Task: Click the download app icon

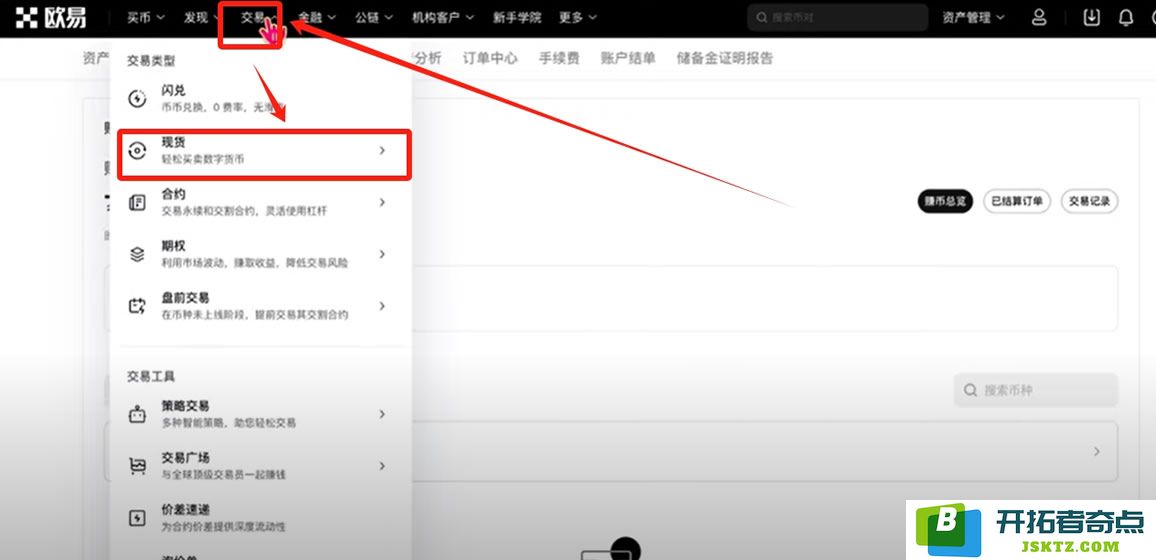Action: [1091, 18]
